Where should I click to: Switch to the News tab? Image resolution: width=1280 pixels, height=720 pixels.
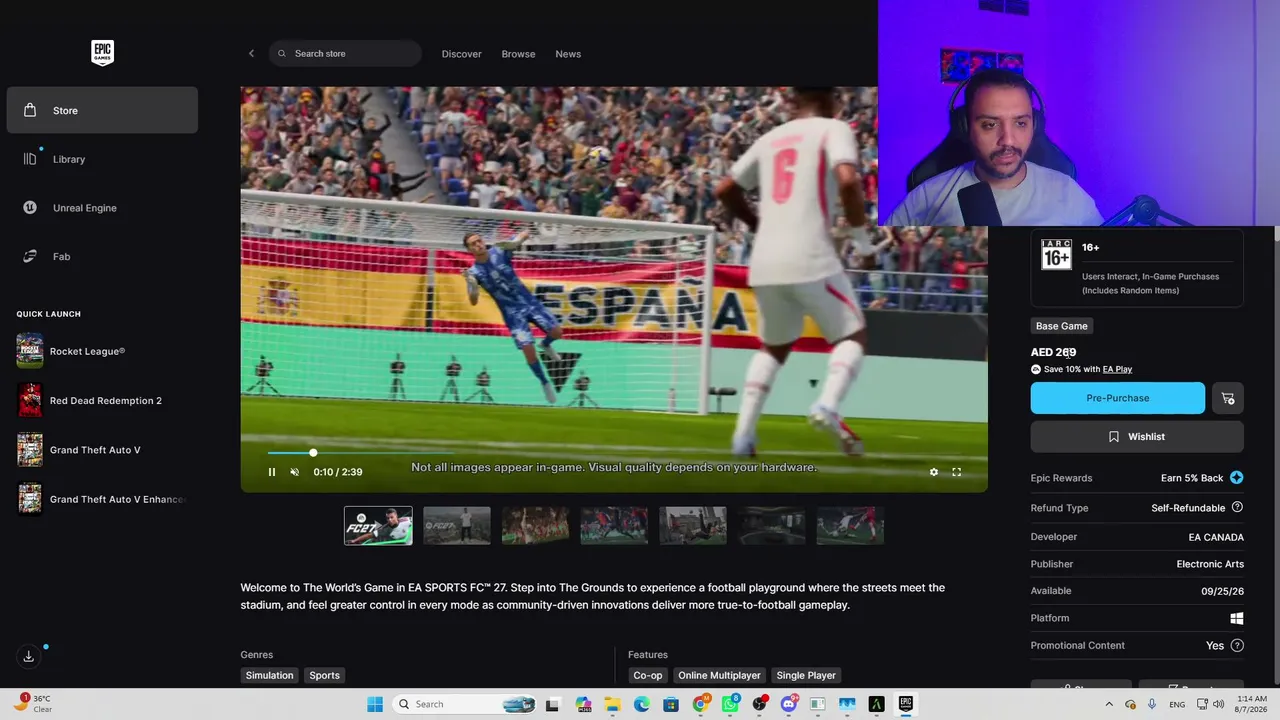tap(568, 54)
